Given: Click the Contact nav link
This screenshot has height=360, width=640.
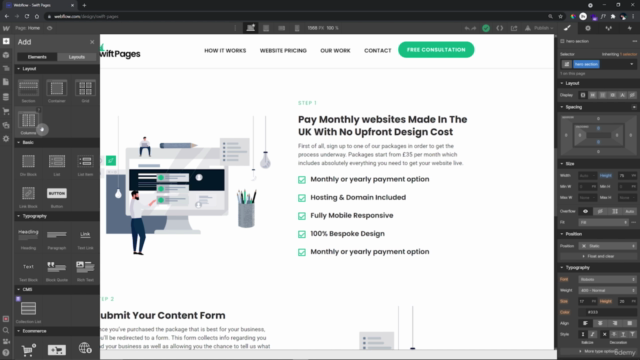Looking at the screenshot, I should (378, 51).
